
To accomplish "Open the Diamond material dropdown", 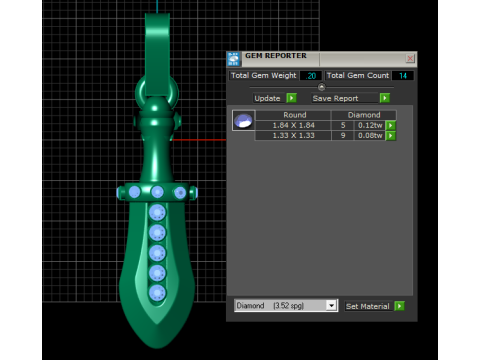I will point(331,306).
